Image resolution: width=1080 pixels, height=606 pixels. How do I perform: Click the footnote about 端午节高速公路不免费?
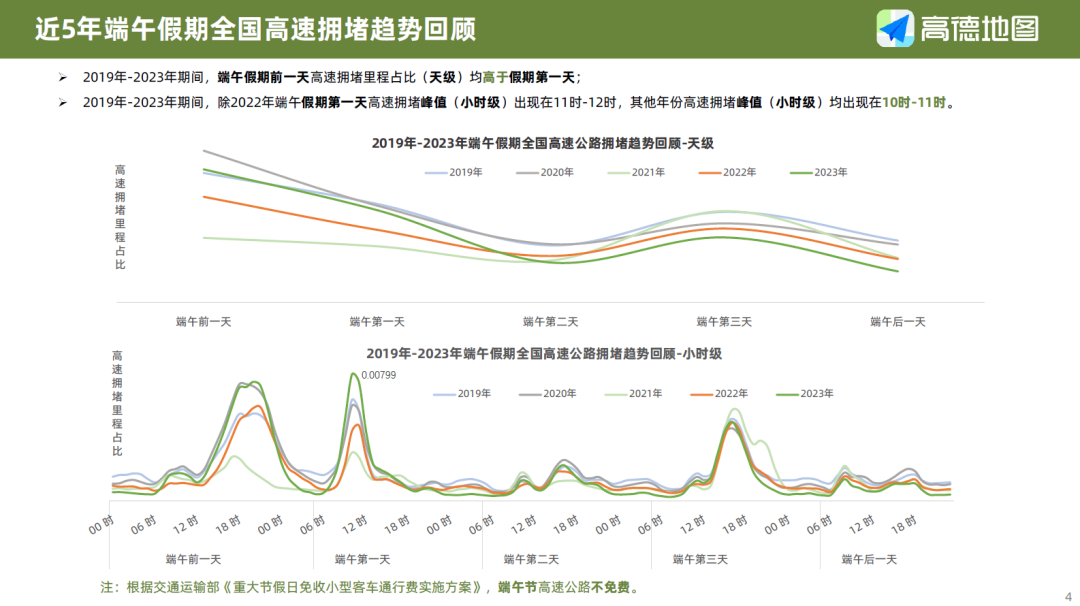(371, 587)
